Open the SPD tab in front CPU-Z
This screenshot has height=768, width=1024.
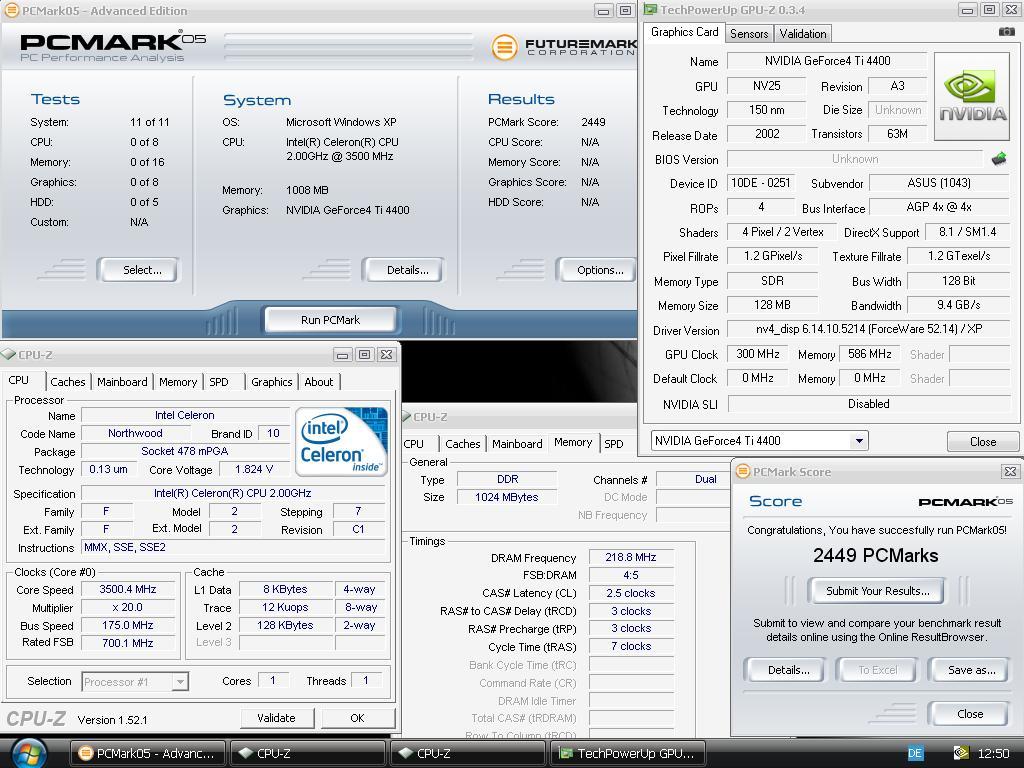[219, 382]
